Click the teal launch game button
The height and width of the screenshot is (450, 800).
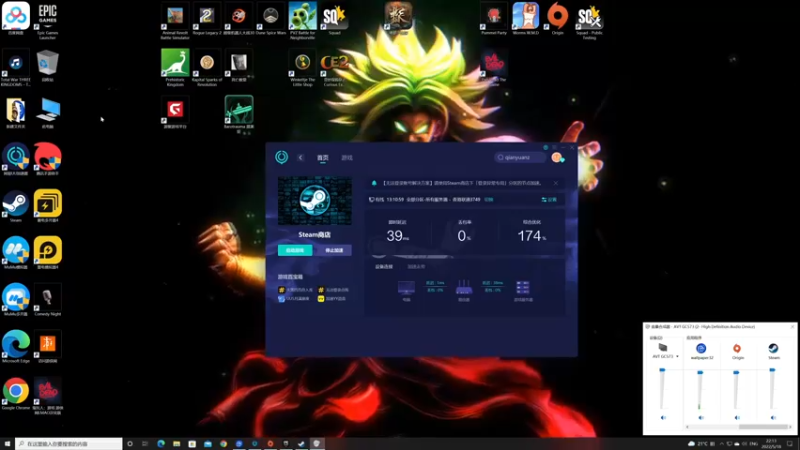coord(295,251)
